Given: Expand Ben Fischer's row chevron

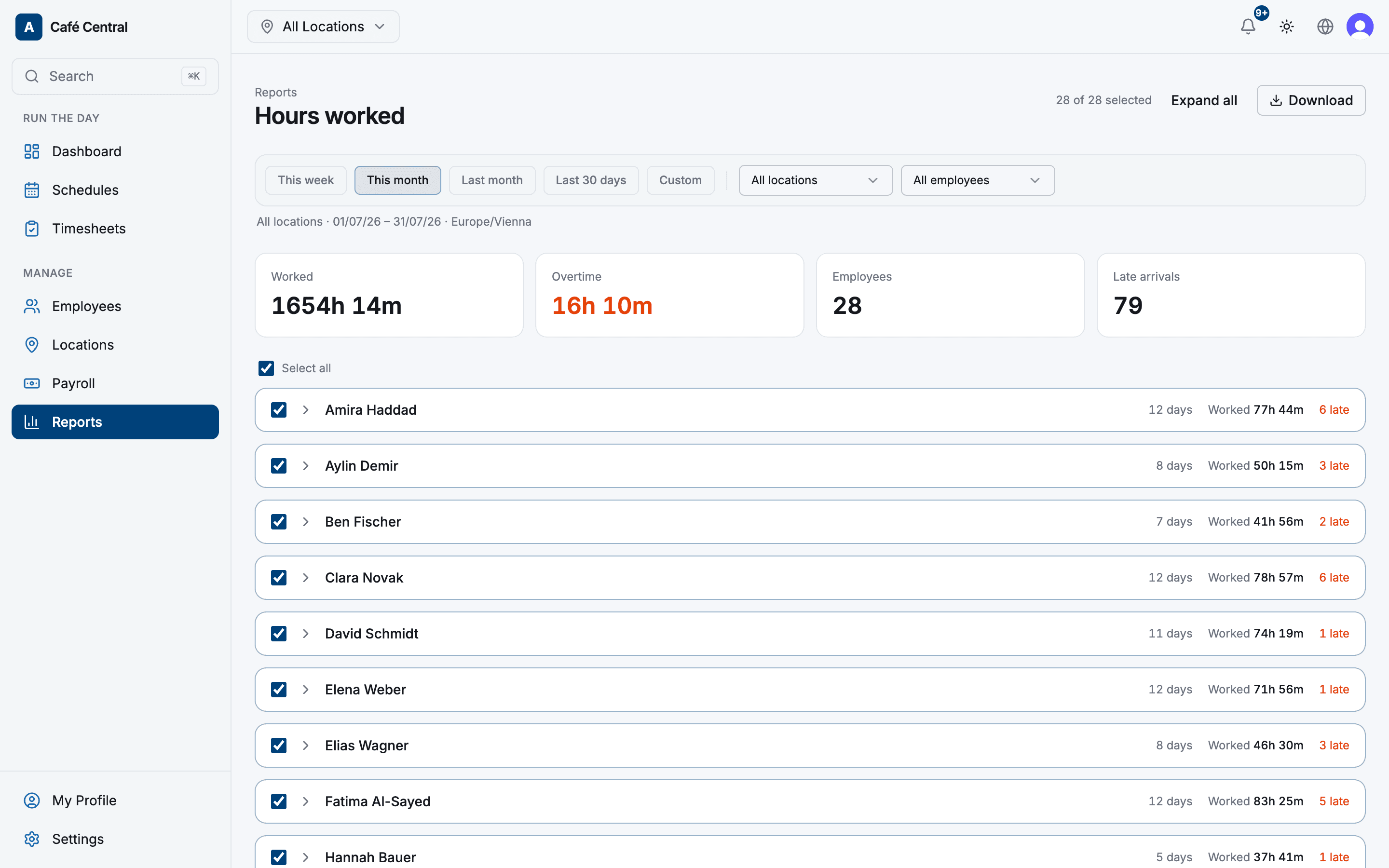Looking at the screenshot, I should point(306,522).
